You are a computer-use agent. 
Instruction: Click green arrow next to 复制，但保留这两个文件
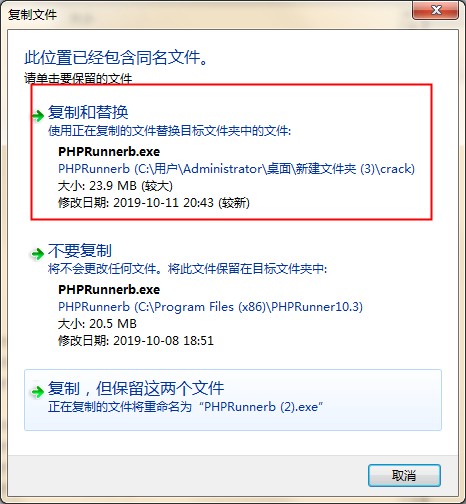pos(37,391)
